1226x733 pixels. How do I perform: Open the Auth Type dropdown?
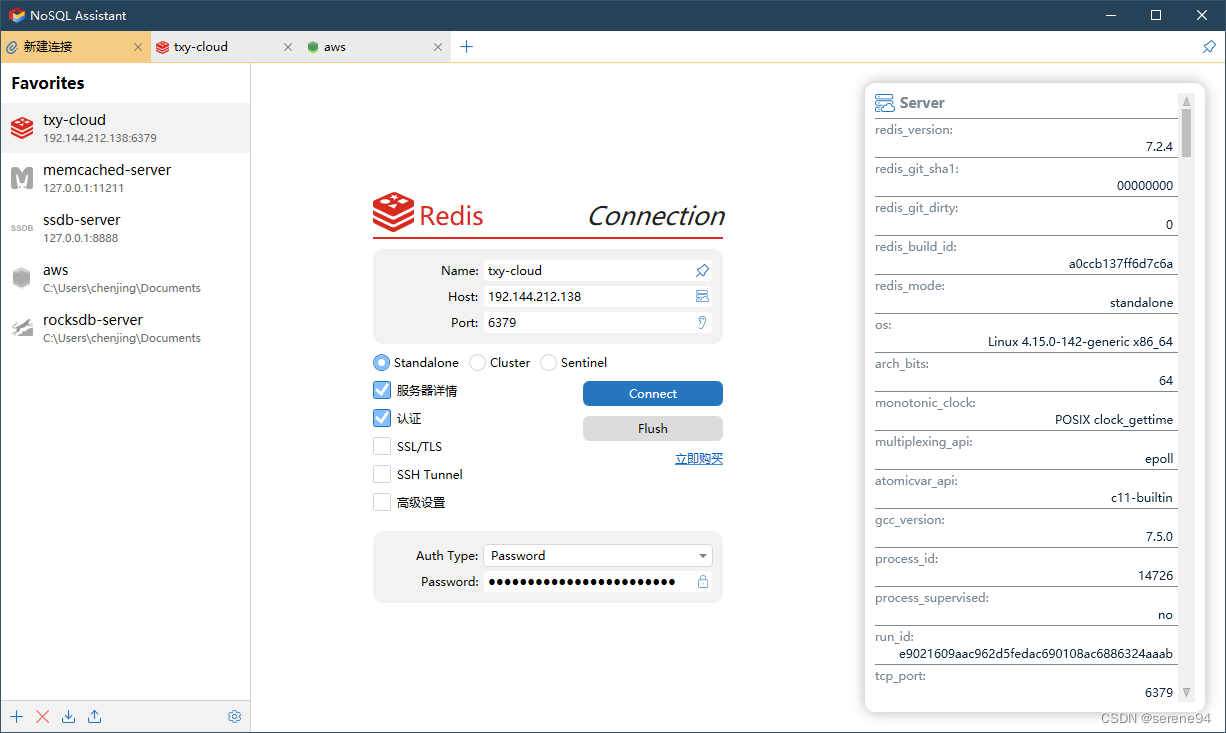[x=598, y=556]
